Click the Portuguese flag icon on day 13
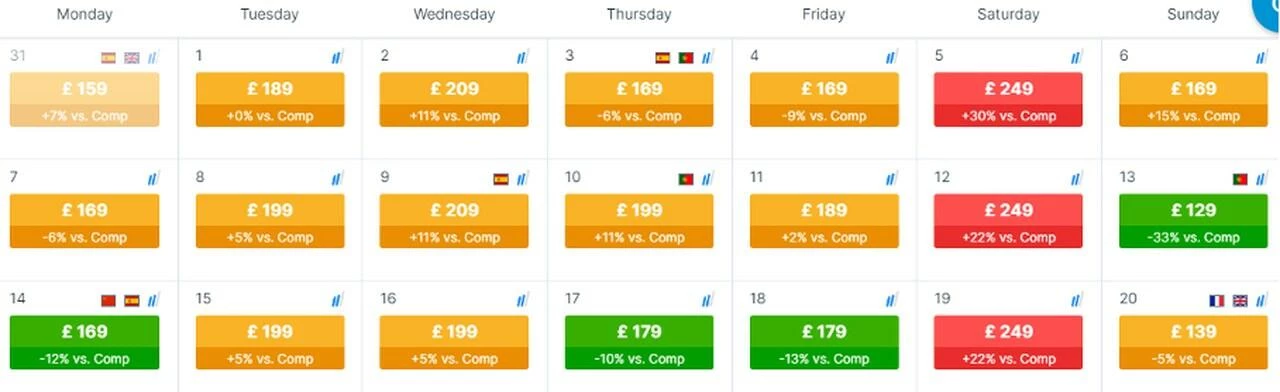The height and width of the screenshot is (392, 1280). (1240, 180)
